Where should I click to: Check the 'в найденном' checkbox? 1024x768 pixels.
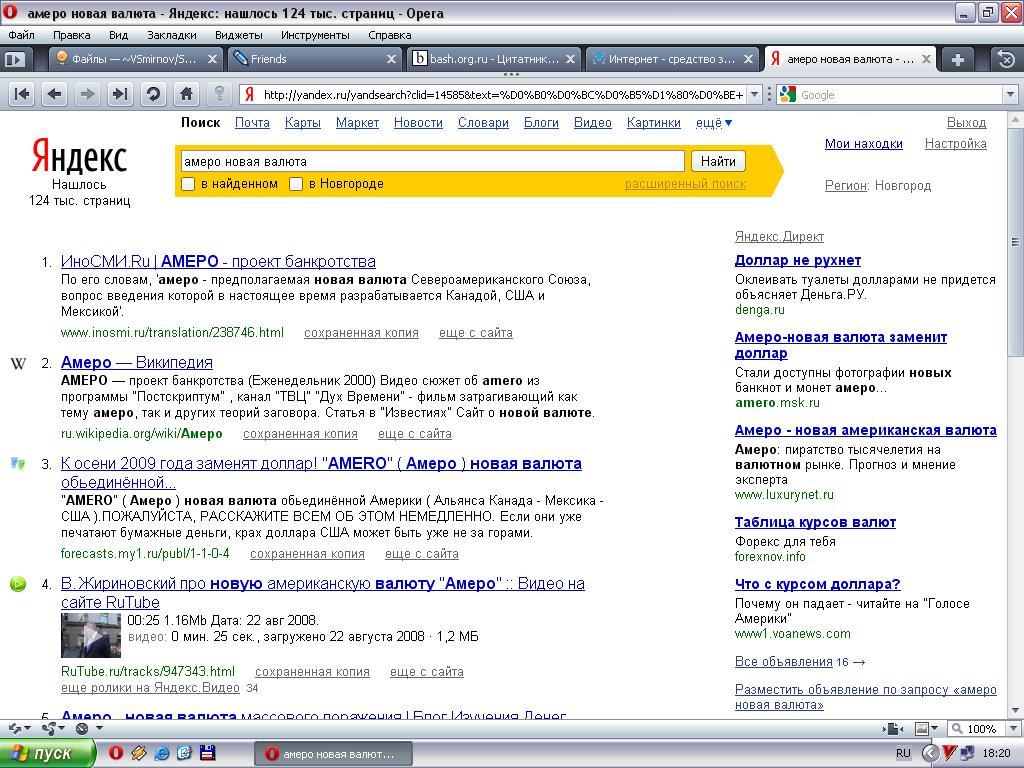pyautogui.click(x=188, y=184)
